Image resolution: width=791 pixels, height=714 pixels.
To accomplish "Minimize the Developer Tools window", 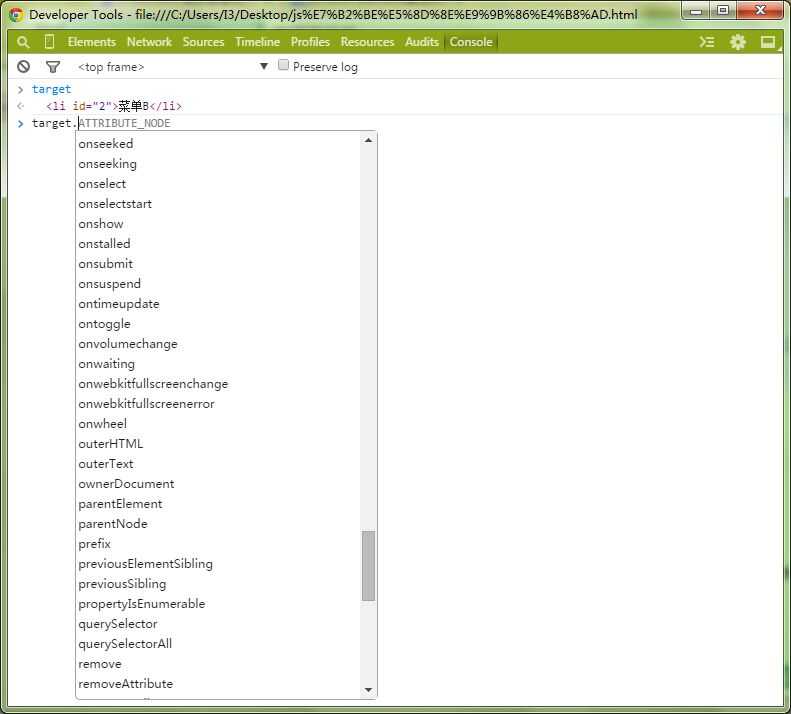I will 697,11.
